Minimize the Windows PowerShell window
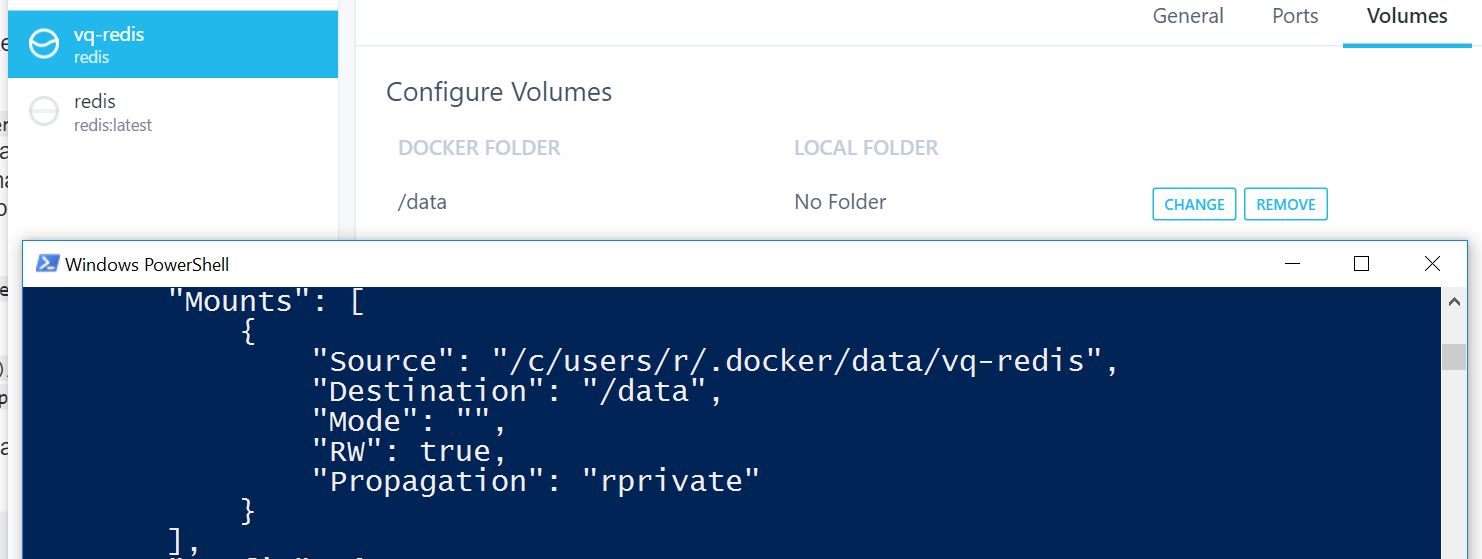Screen dimensions: 1482x559 coord(1293,264)
